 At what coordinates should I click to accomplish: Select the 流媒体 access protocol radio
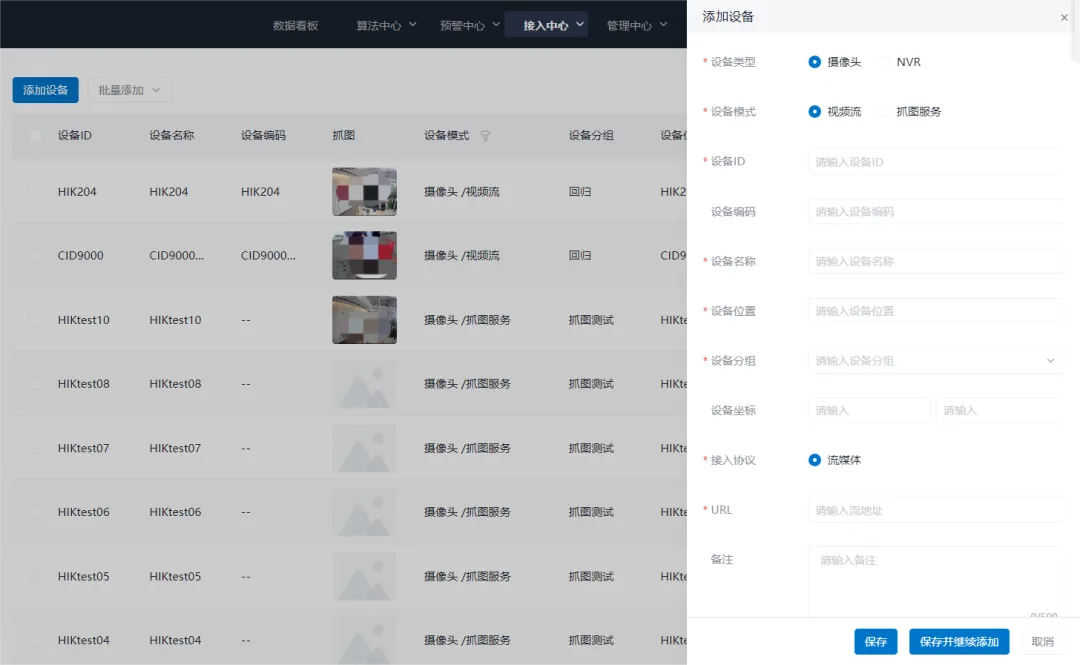coord(814,460)
